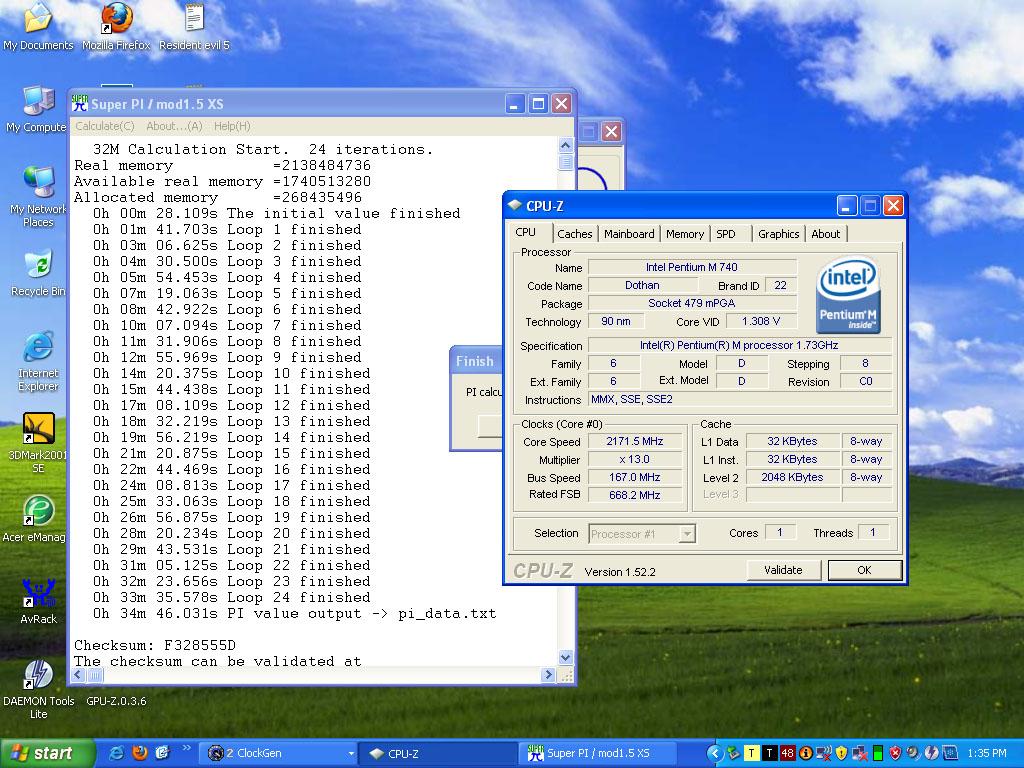Click CPU-Z title bar icon

[515, 206]
